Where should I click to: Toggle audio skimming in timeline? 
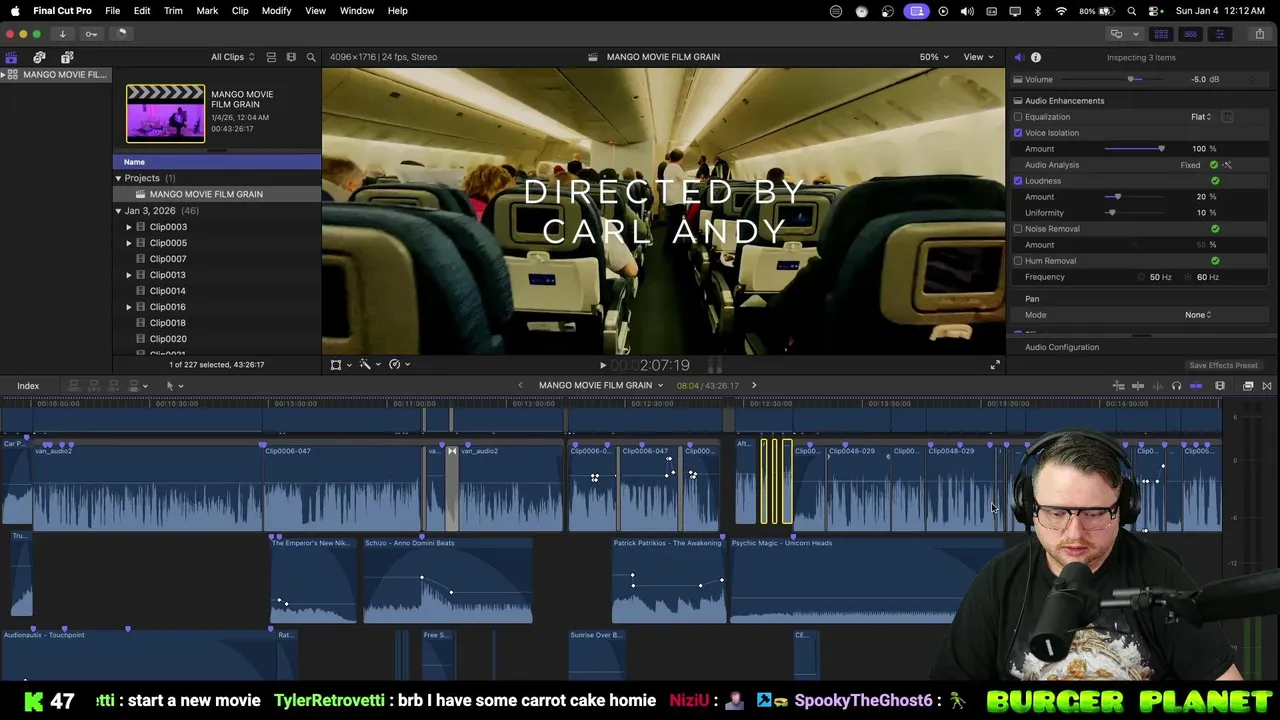click(x=1158, y=386)
